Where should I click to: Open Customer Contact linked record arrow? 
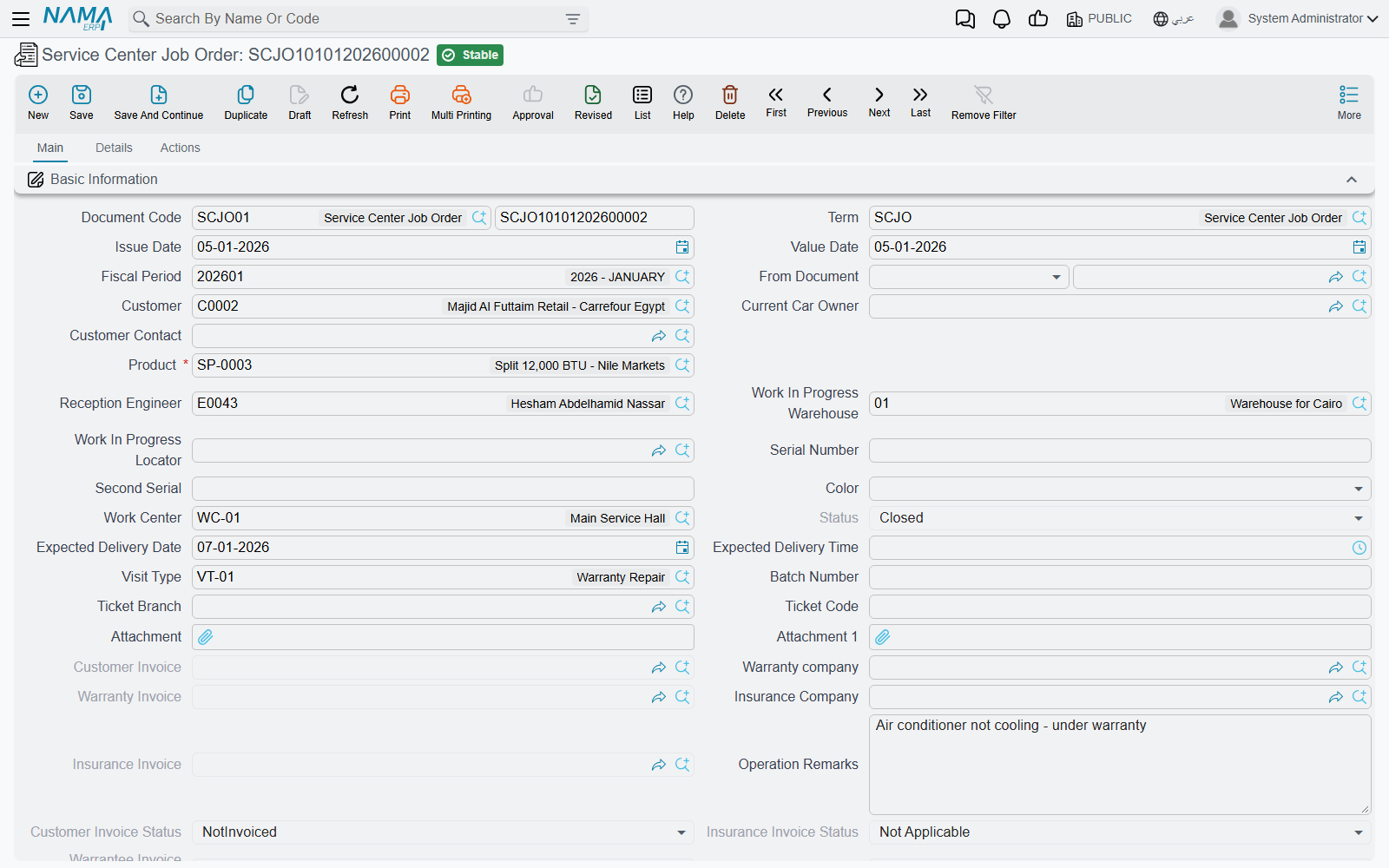[x=659, y=336]
